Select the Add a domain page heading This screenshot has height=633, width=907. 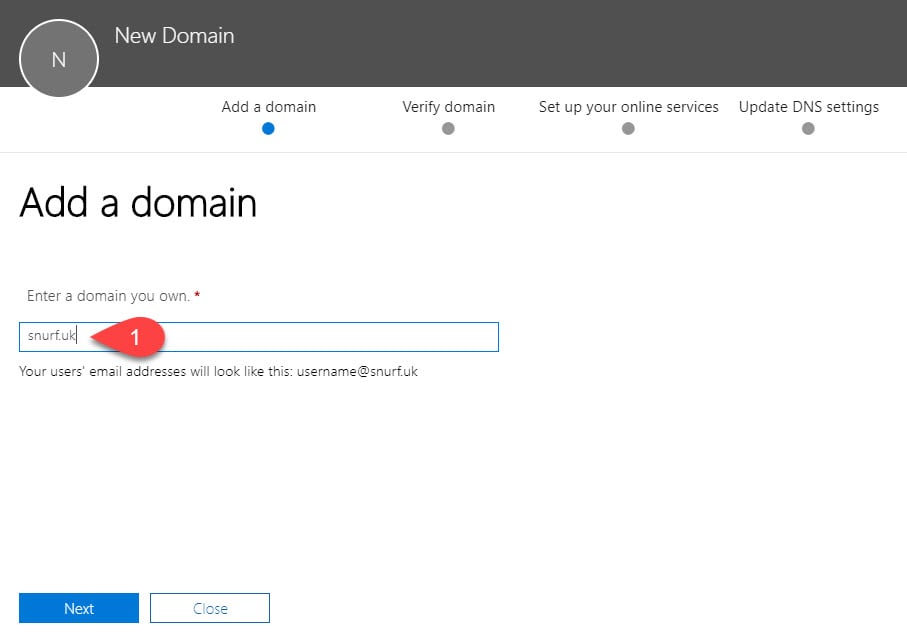(x=137, y=203)
